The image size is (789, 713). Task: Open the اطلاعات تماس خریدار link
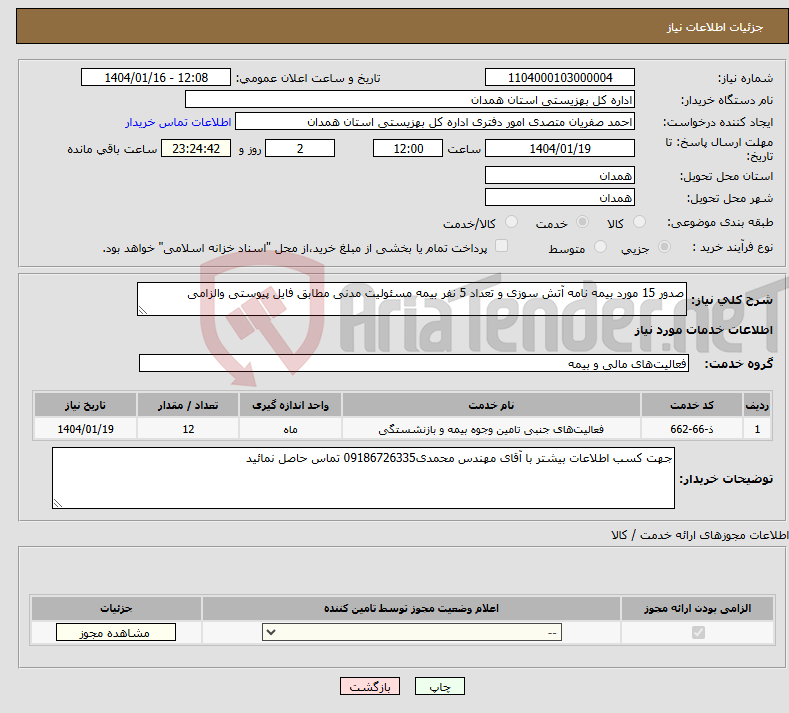pyautogui.click(x=178, y=122)
